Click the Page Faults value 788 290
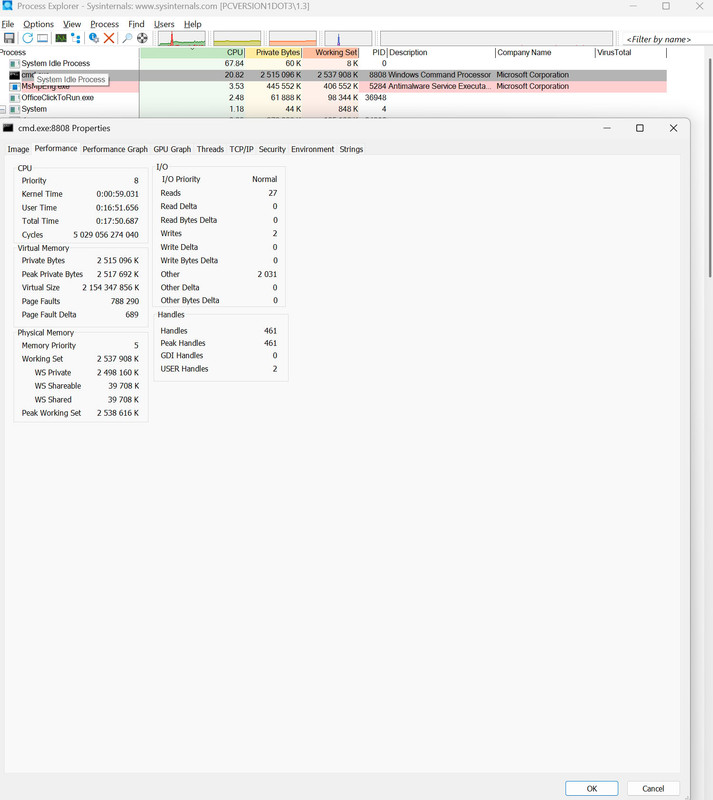 click(125, 301)
